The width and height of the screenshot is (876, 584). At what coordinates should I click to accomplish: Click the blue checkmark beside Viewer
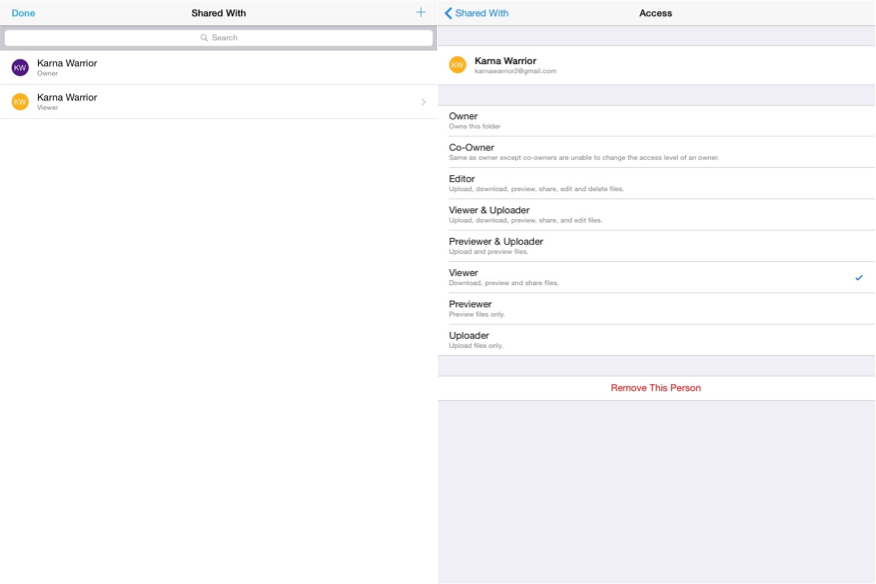click(x=858, y=277)
